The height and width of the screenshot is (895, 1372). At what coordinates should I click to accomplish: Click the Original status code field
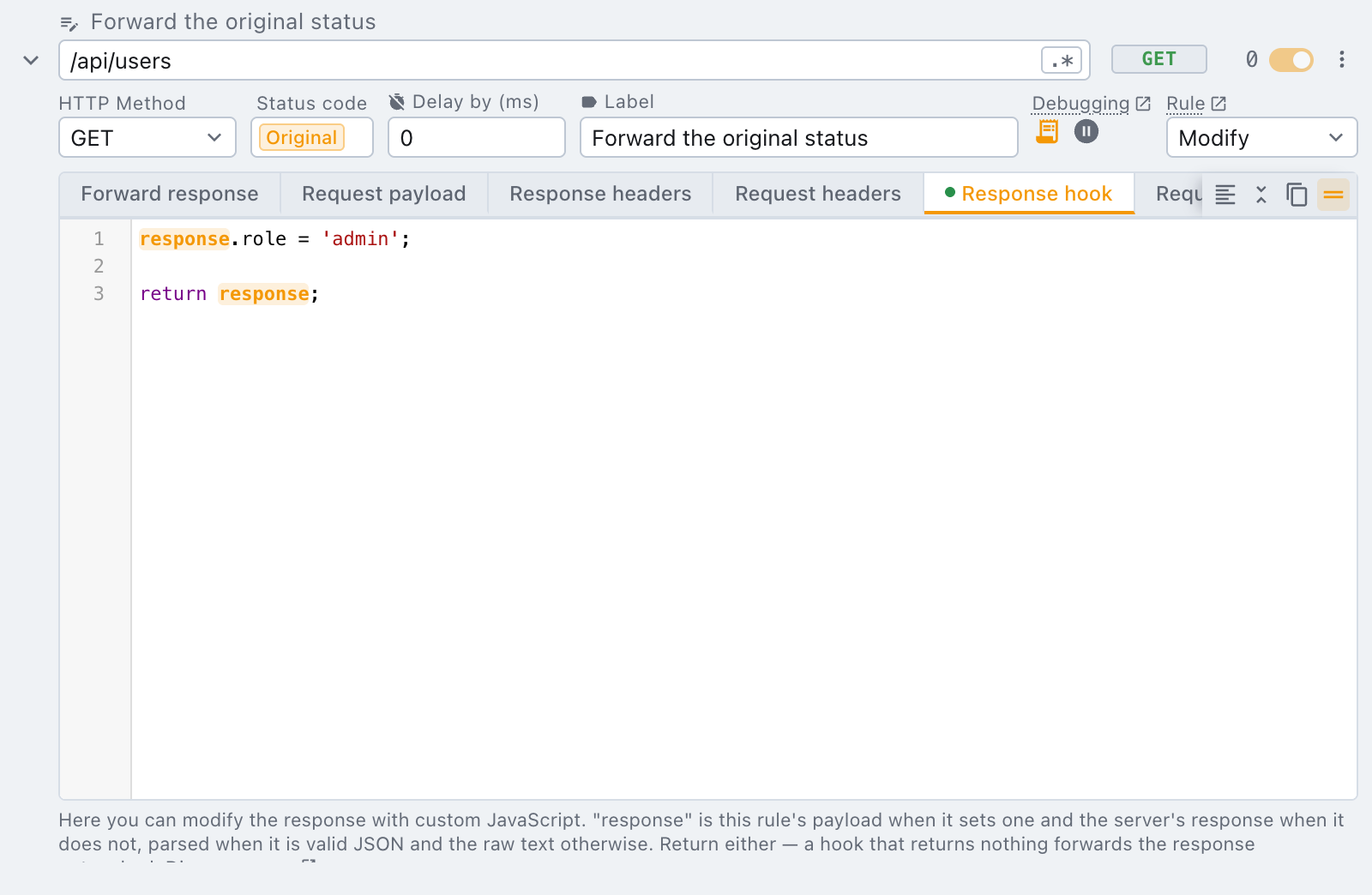[312, 138]
